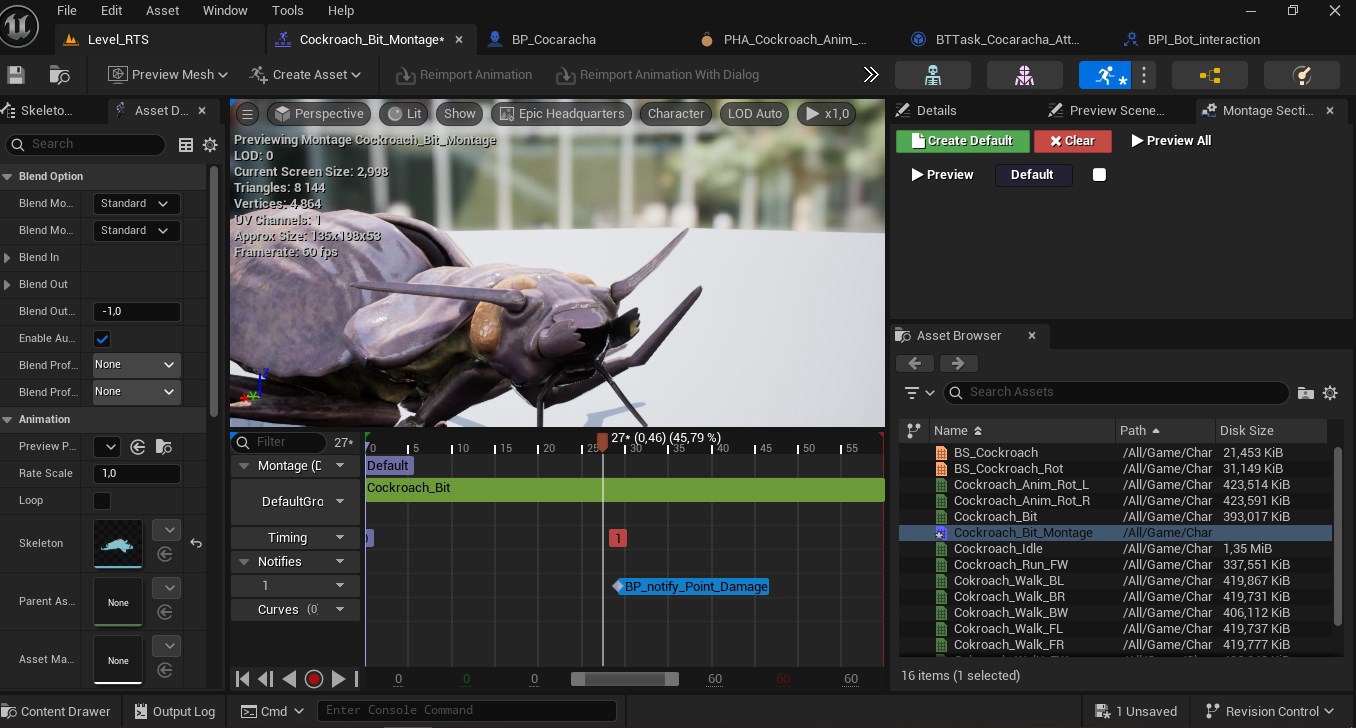Open Asset Browser settings gear
The height and width of the screenshot is (728, 1356).
point(1330,393)
